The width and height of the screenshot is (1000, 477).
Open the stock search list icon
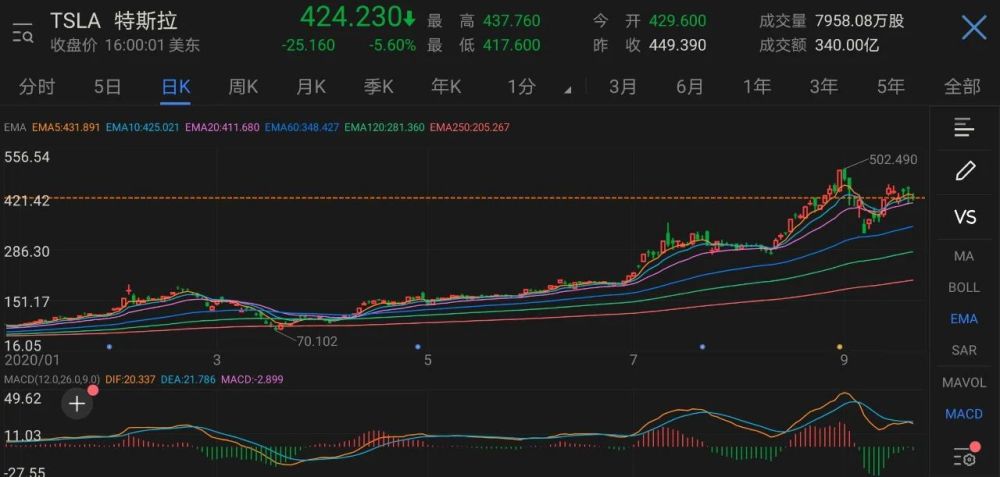click(x=23, y=32)
